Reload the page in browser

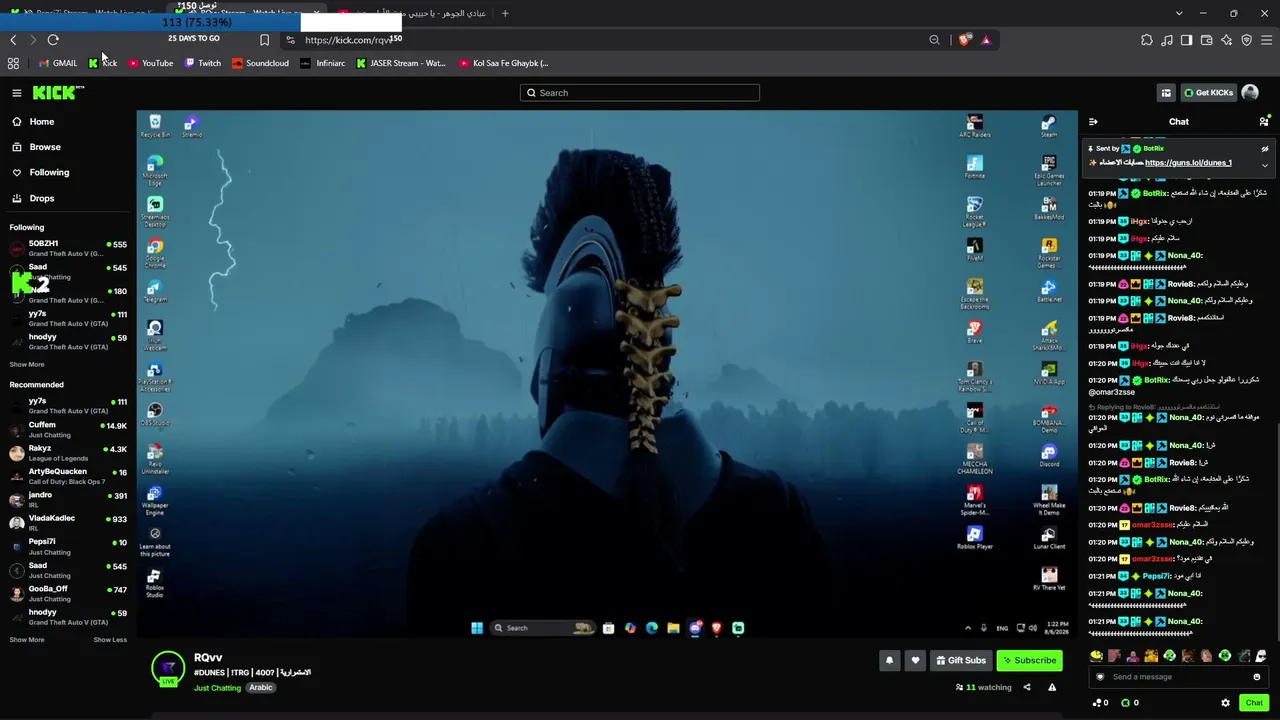[53, 40]
